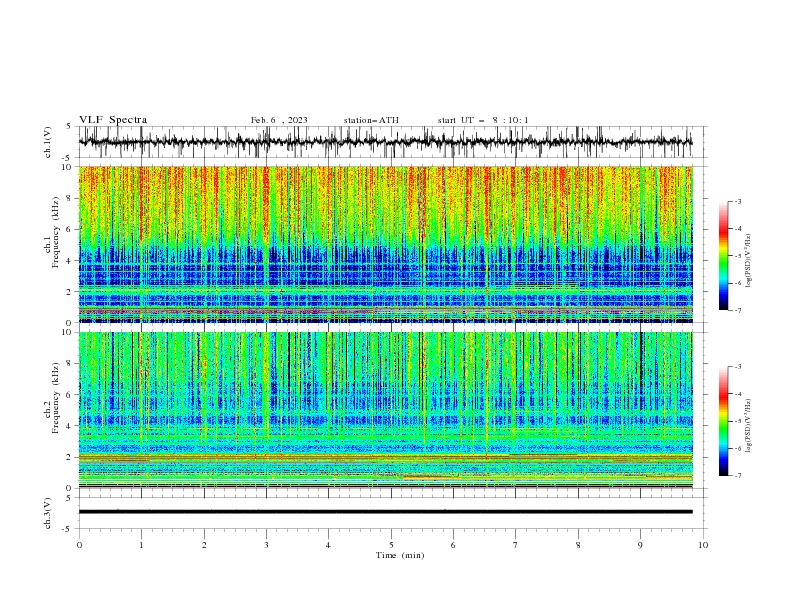Click the date label "Feb. 6 , 2023"
Viewport: 792px width, 612px height.
click(279, 120)
